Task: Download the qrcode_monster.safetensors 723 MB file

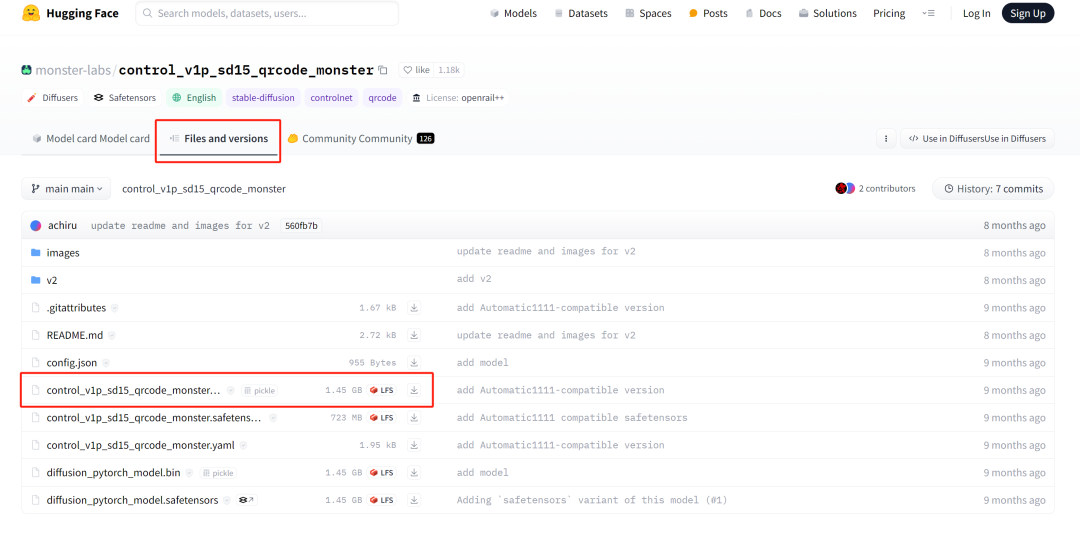Action: 414,418
